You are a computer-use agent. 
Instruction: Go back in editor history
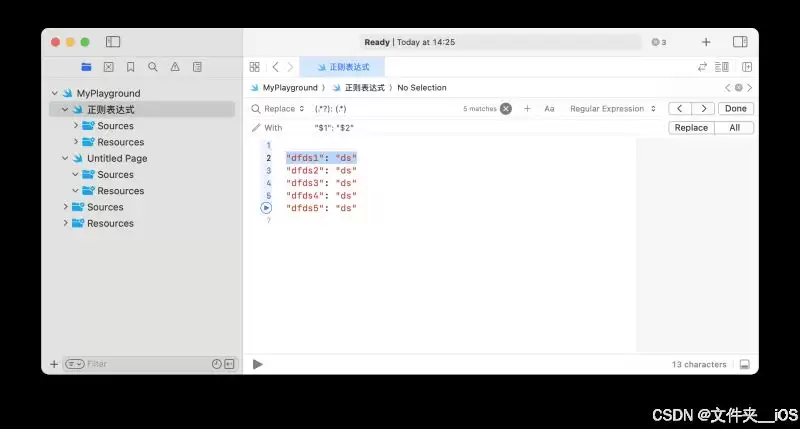[x=276, y=67]
